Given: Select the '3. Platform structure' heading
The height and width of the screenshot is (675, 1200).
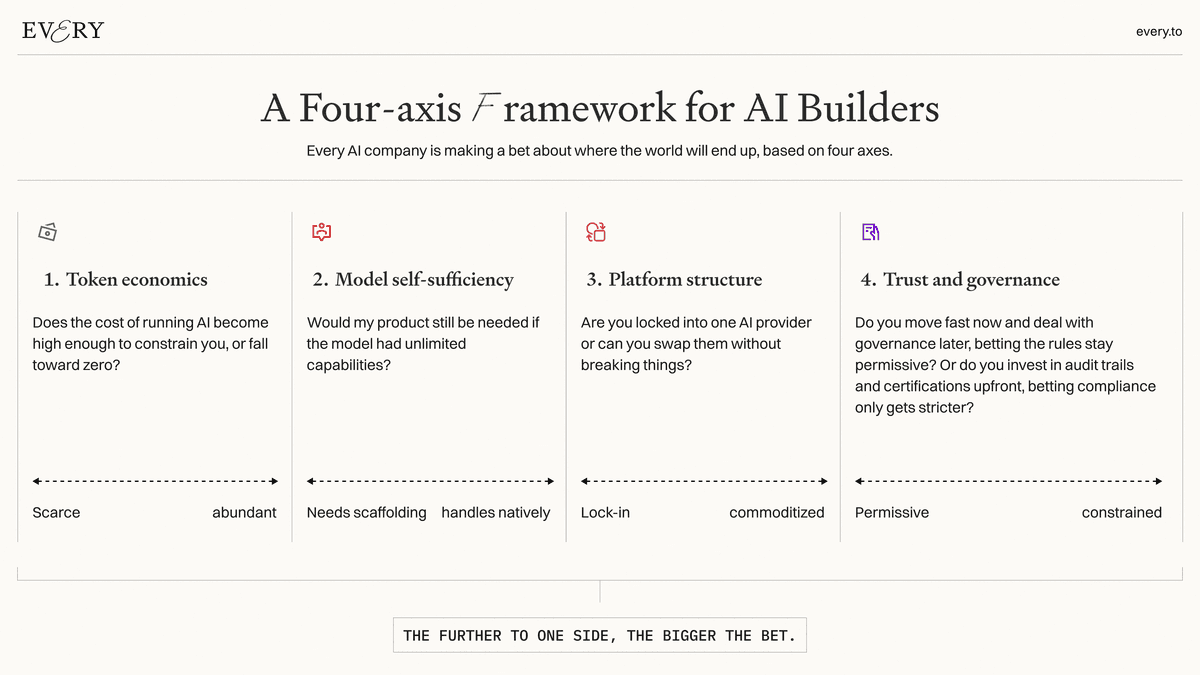Looking at the screenshot, I should click(675, 280).
